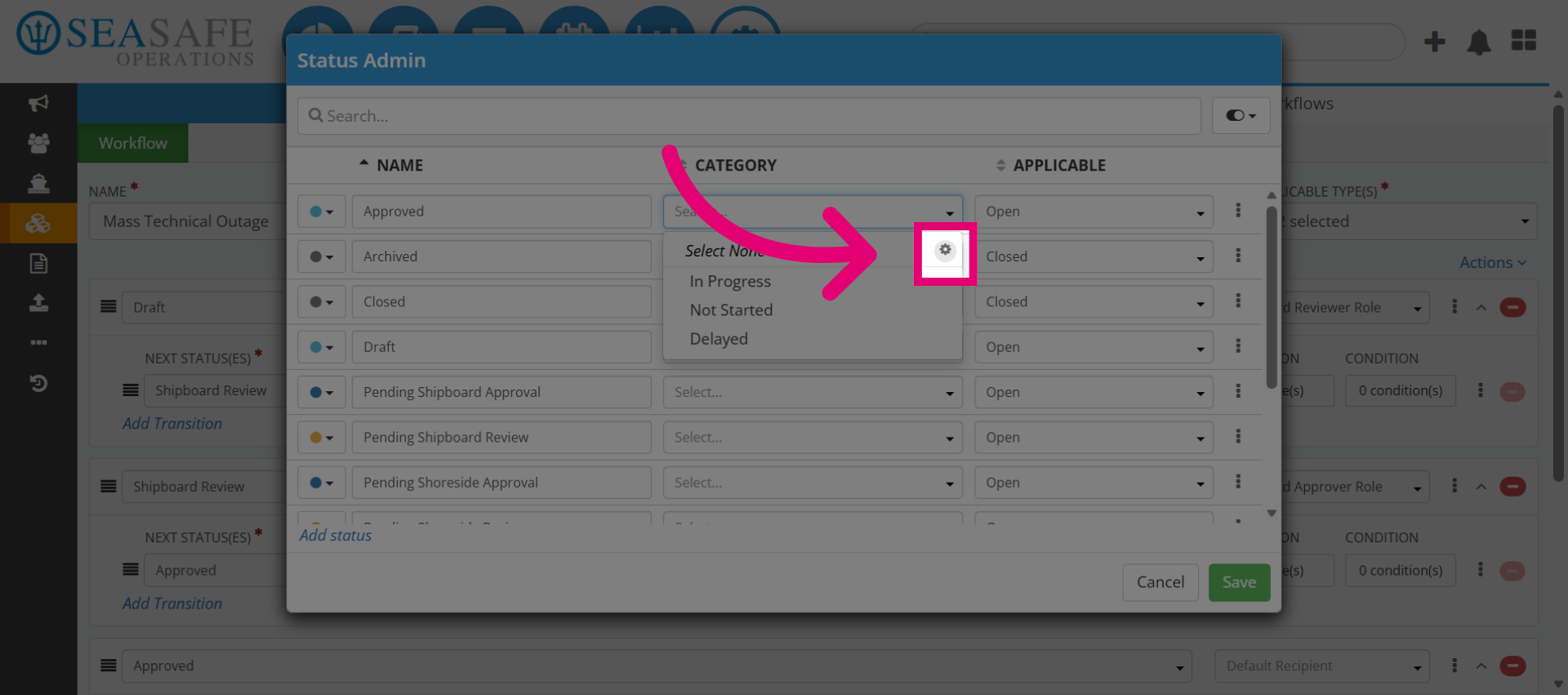Open color picker for Pending Shipboard Approval
Screen dimensions: 1568x695
[322, 392]
